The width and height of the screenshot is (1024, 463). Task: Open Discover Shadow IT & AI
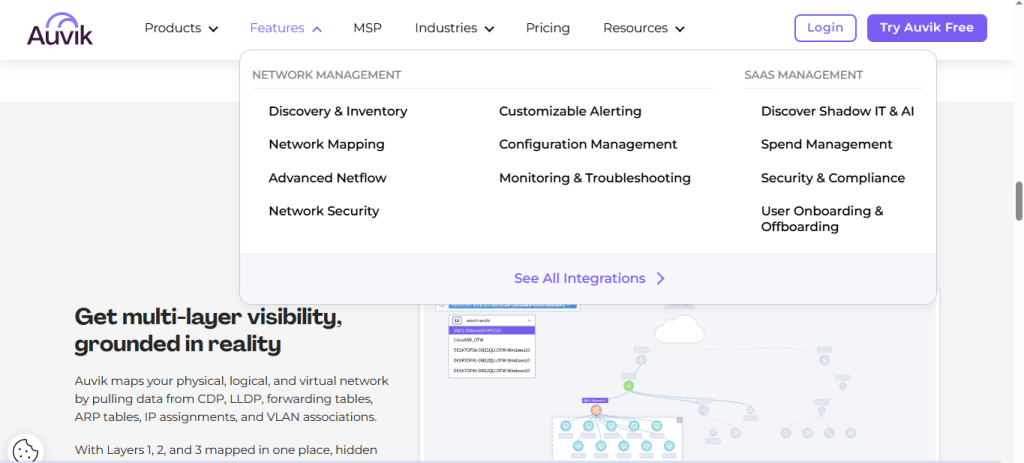(837, 112)
